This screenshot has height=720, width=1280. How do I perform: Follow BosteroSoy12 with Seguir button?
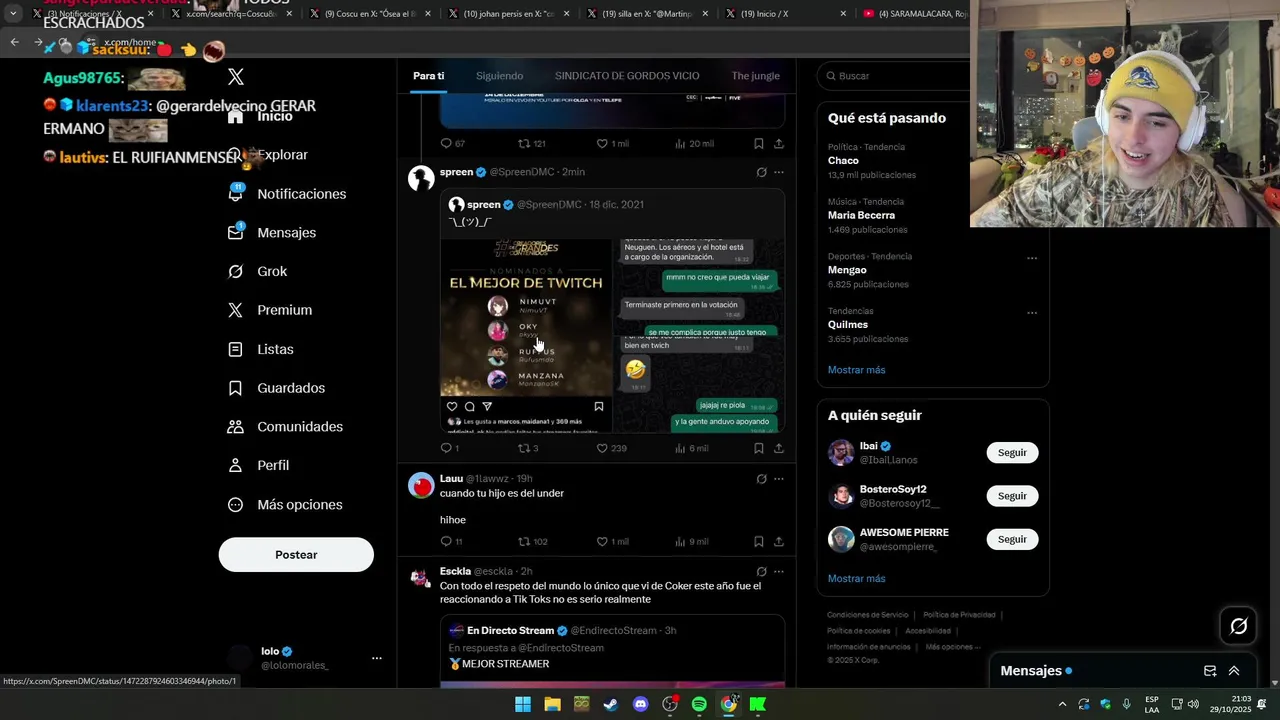[1012, 496]
